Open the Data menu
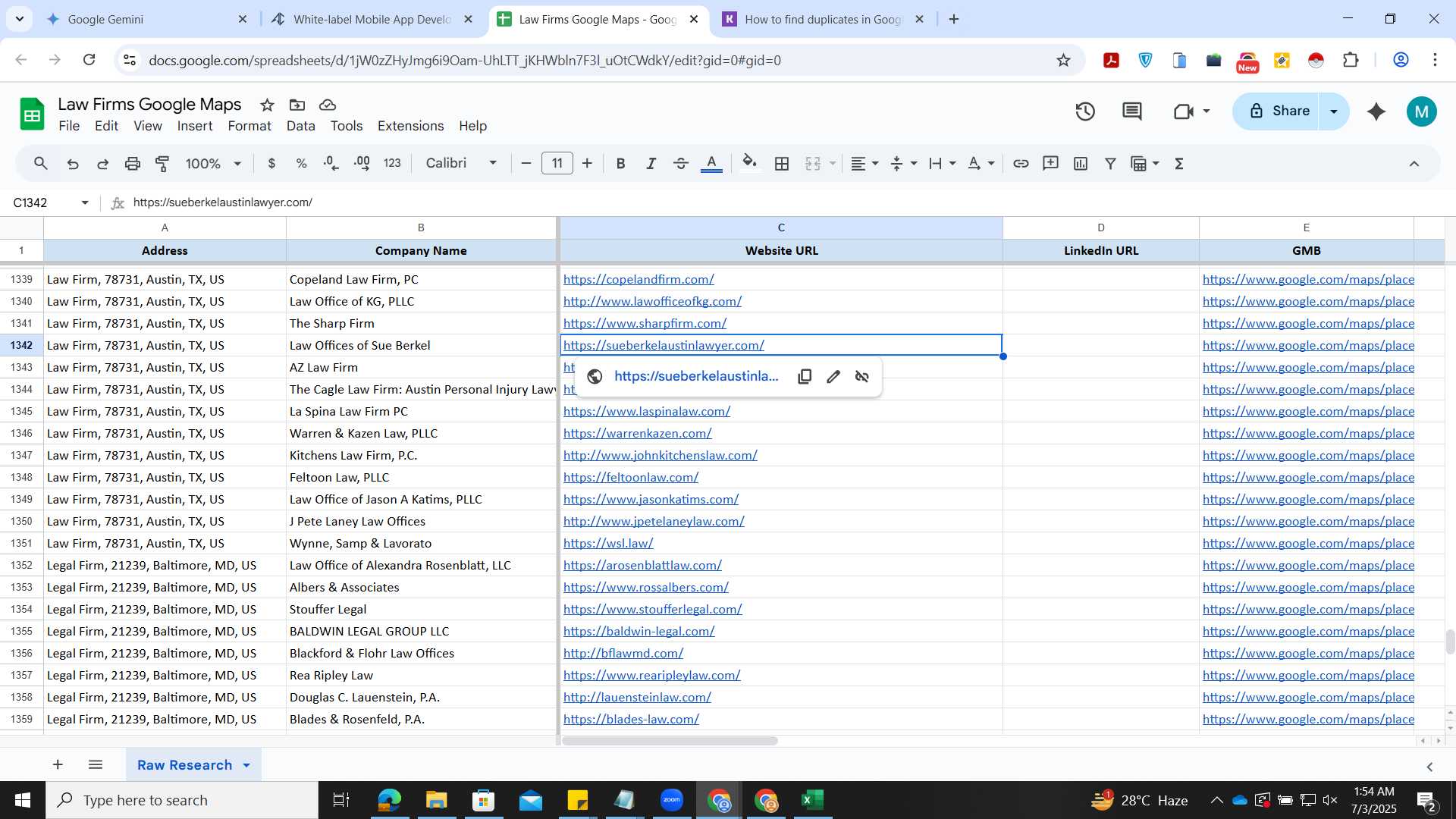Screen dimensions: 1456x819 click(x=300, y=126)
